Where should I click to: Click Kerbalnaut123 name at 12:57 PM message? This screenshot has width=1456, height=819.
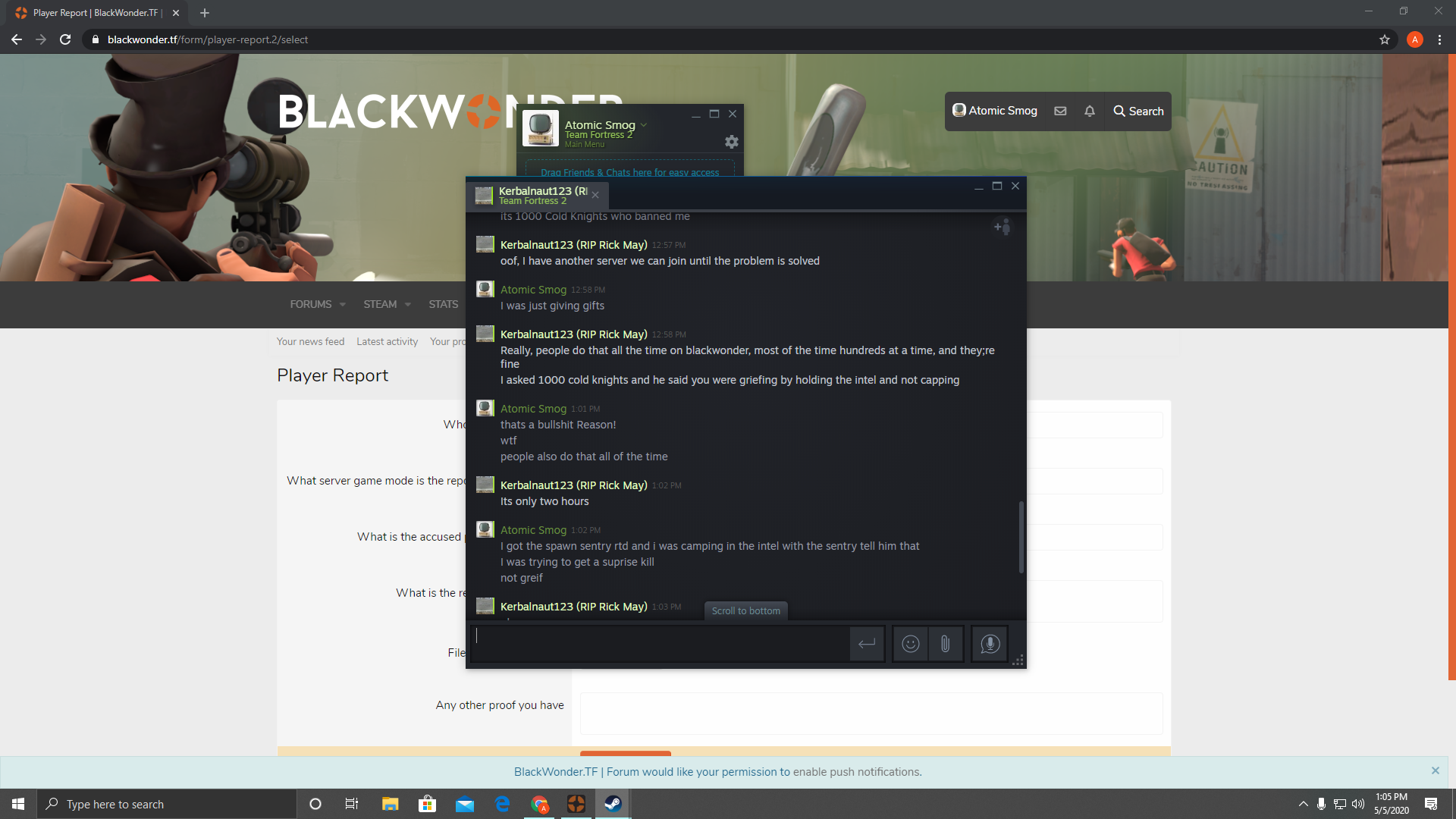[x=574, y=245]
